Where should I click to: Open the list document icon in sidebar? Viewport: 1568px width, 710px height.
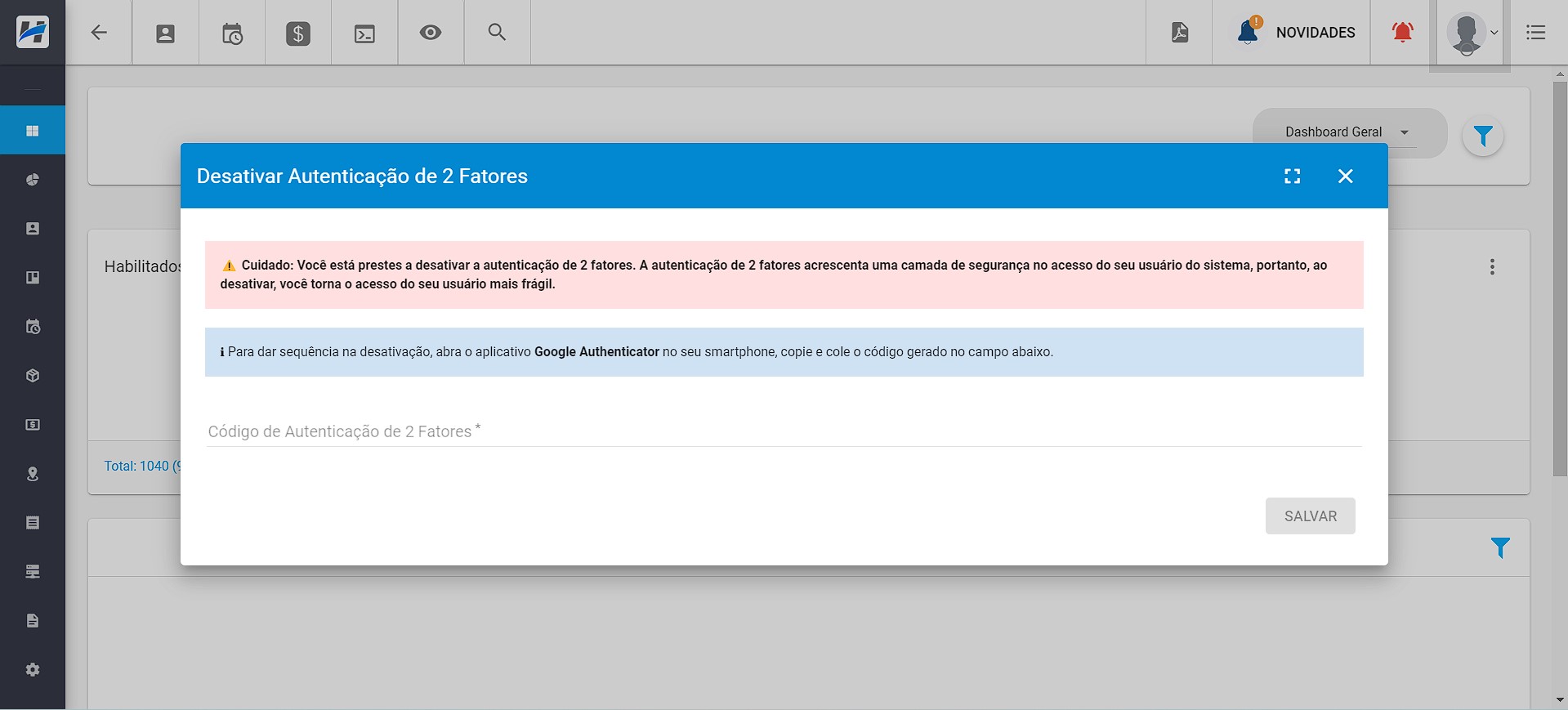tap(33, 523)
